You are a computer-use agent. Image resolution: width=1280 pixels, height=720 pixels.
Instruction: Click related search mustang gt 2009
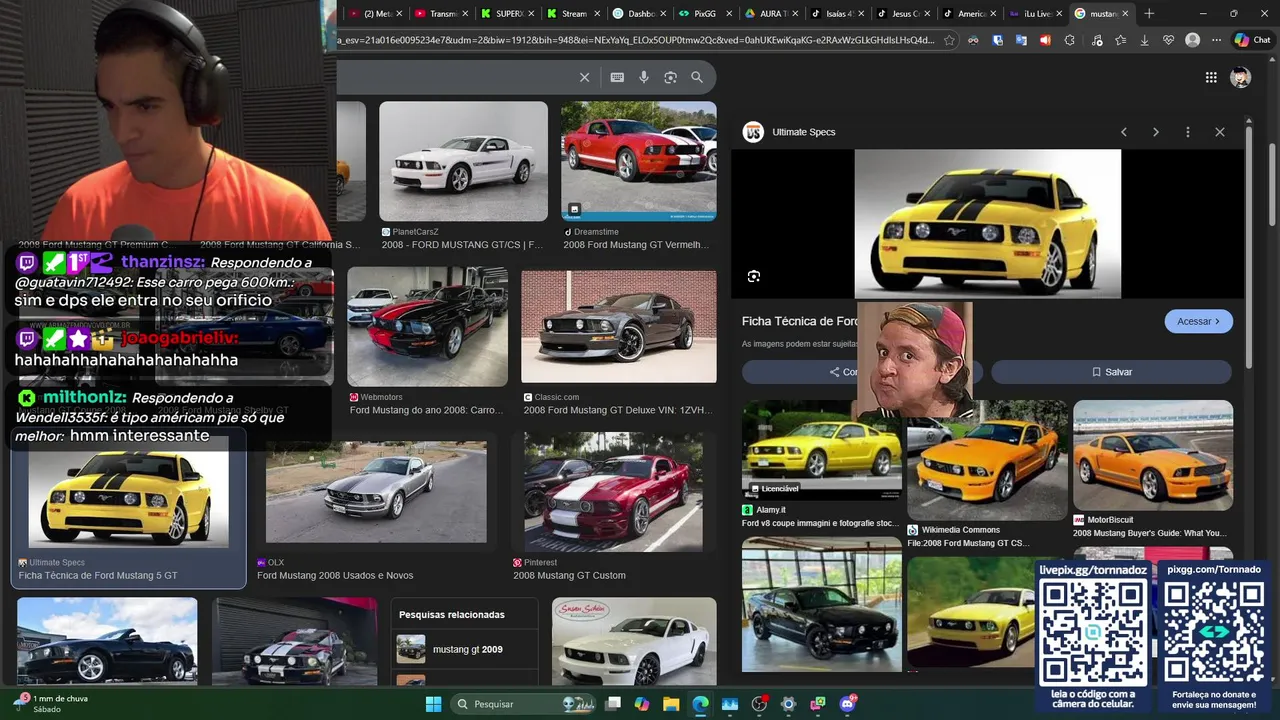coord(464,649)
